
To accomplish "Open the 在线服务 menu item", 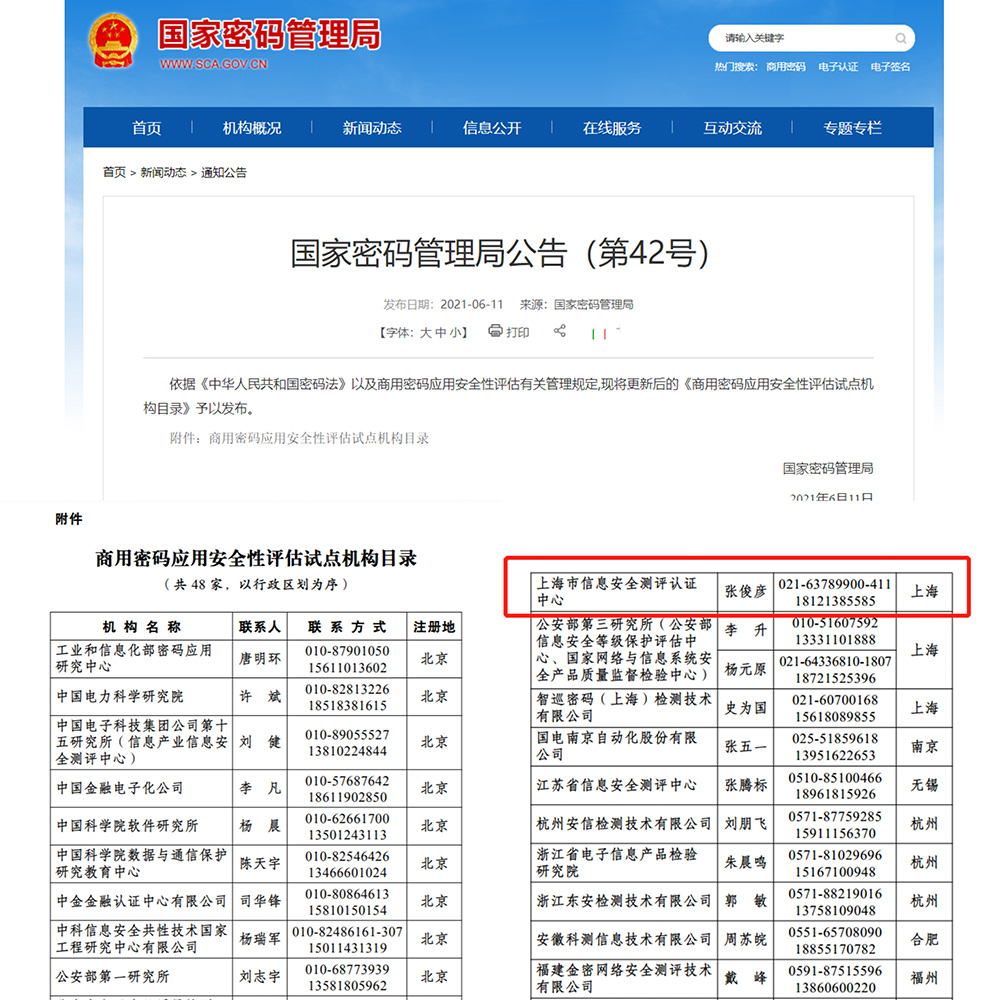I will tap(612, 128).
